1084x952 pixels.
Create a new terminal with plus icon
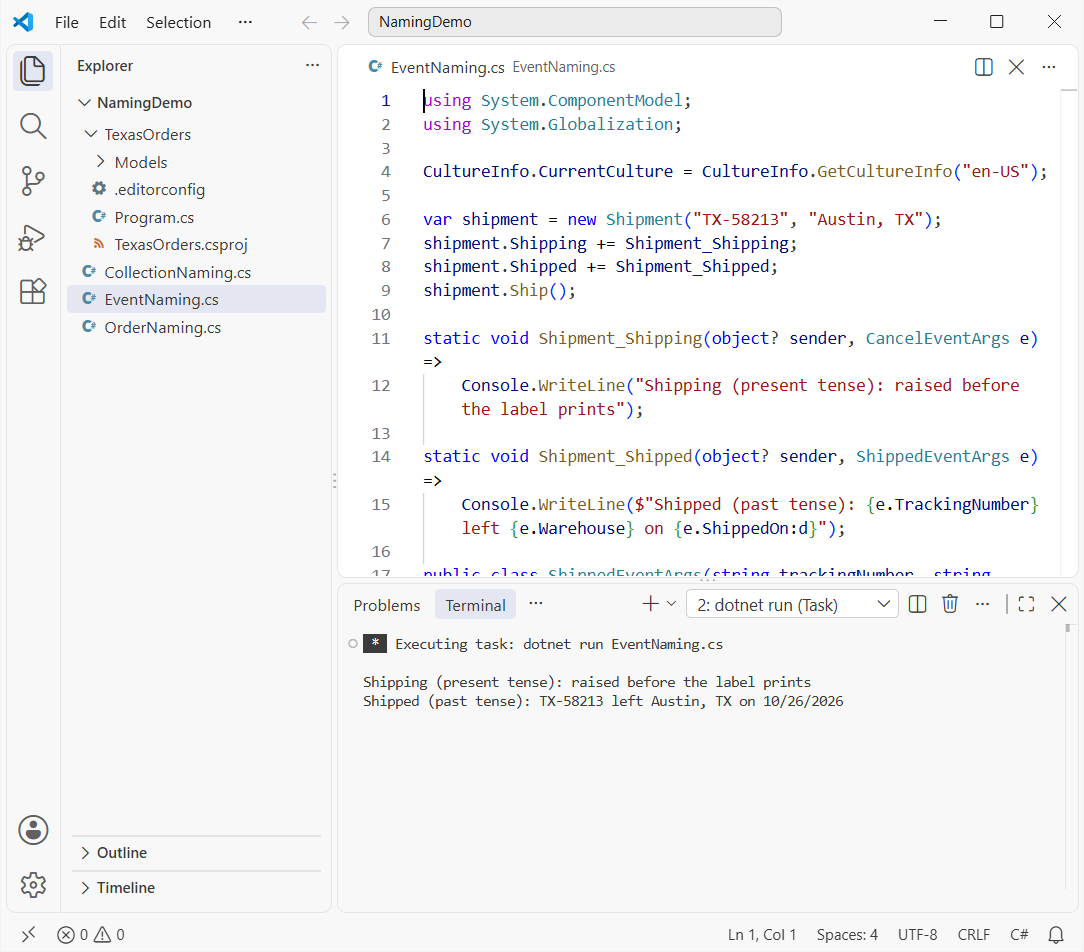click(651, 604)
